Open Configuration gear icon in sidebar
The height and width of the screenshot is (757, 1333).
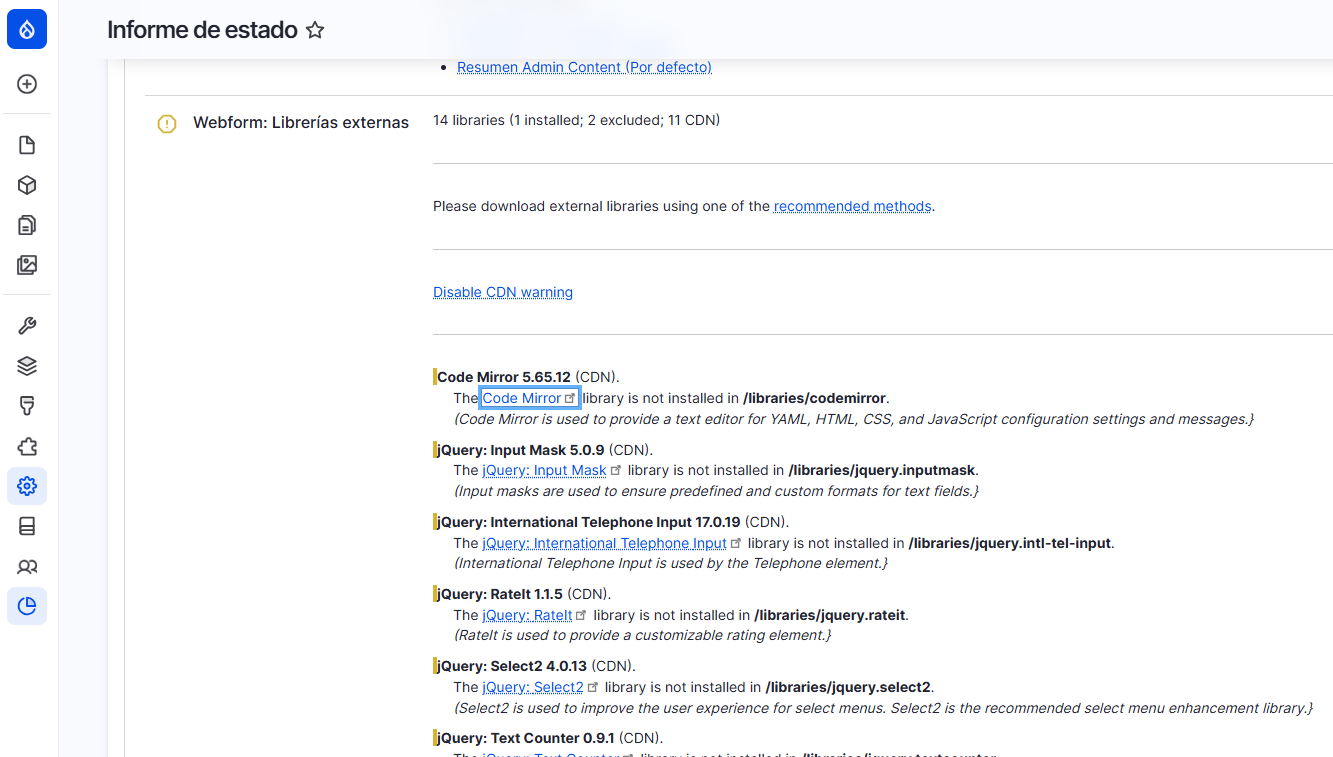27,486
